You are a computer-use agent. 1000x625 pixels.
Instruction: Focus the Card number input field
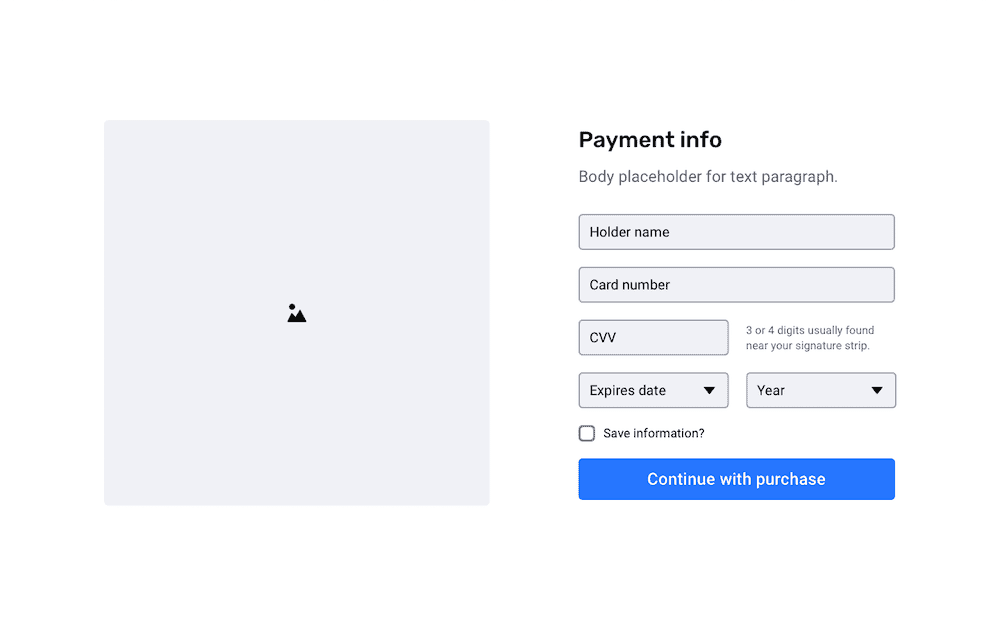737,284
